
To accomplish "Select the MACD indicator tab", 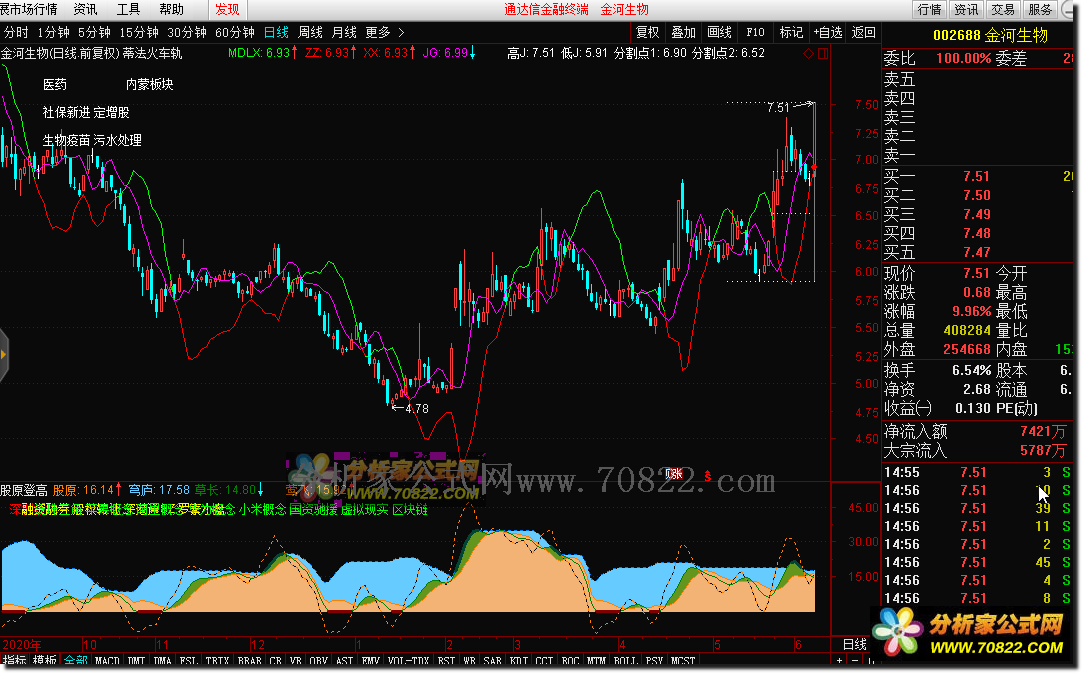I will pyautogui.click(x=107, y=661).
